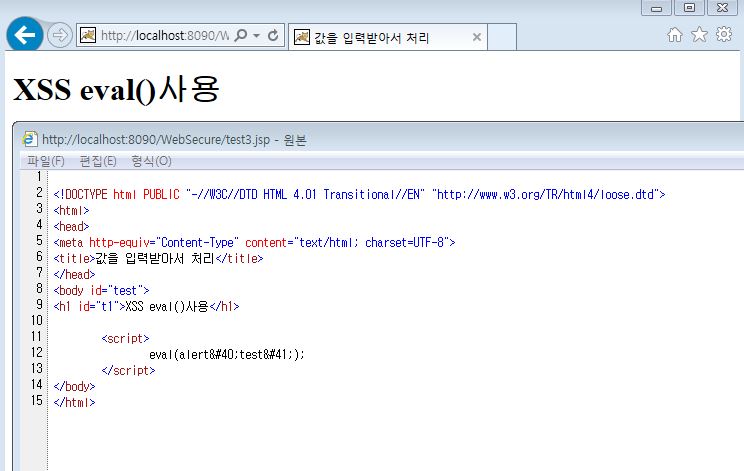The width and height of the screenshot is (744, 471).
Task: Click the opening <script> tag on line 11
Action: point(125,339)
